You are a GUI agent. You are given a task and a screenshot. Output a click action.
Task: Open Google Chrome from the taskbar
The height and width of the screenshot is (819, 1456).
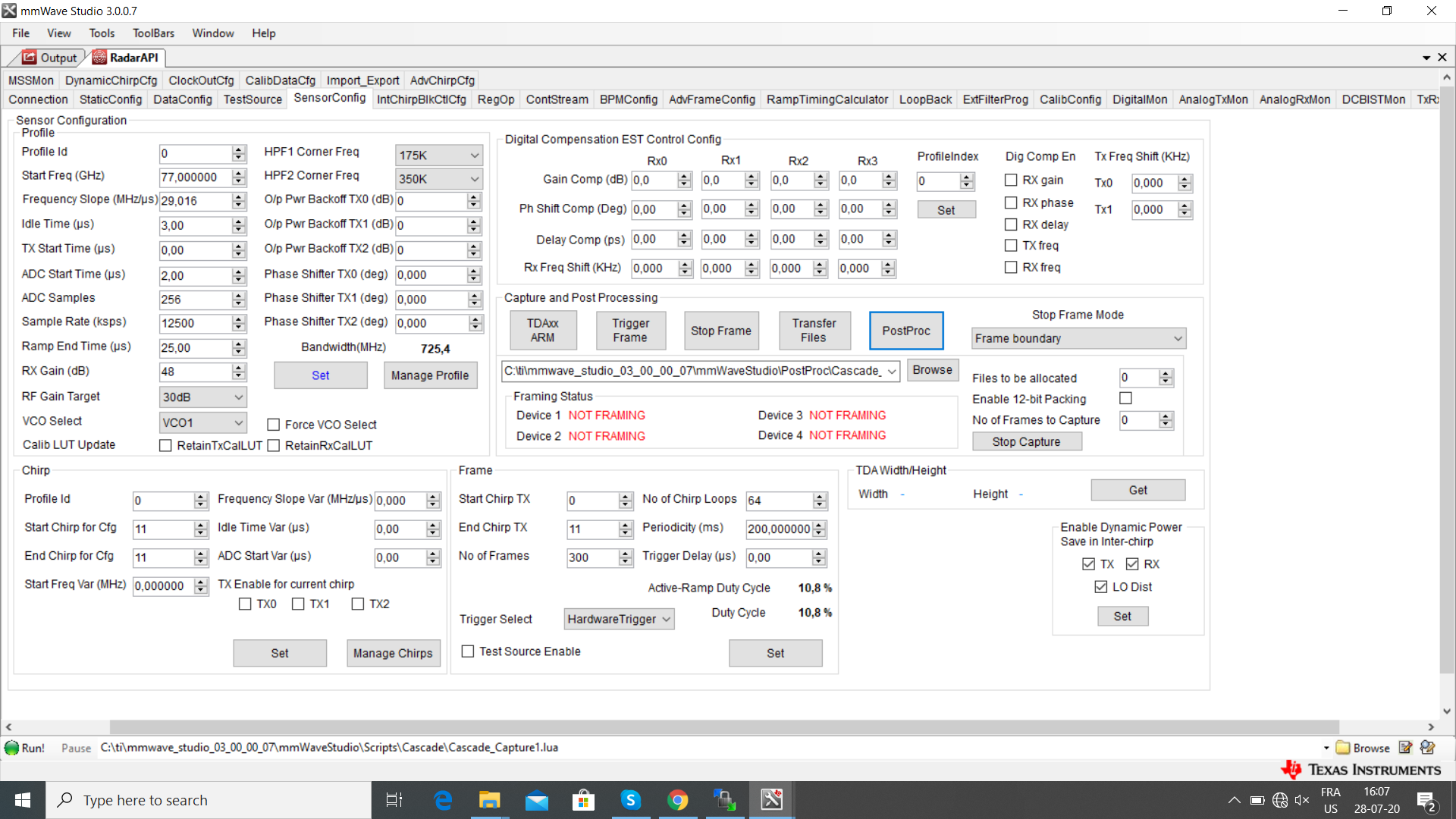coord(677,799)
